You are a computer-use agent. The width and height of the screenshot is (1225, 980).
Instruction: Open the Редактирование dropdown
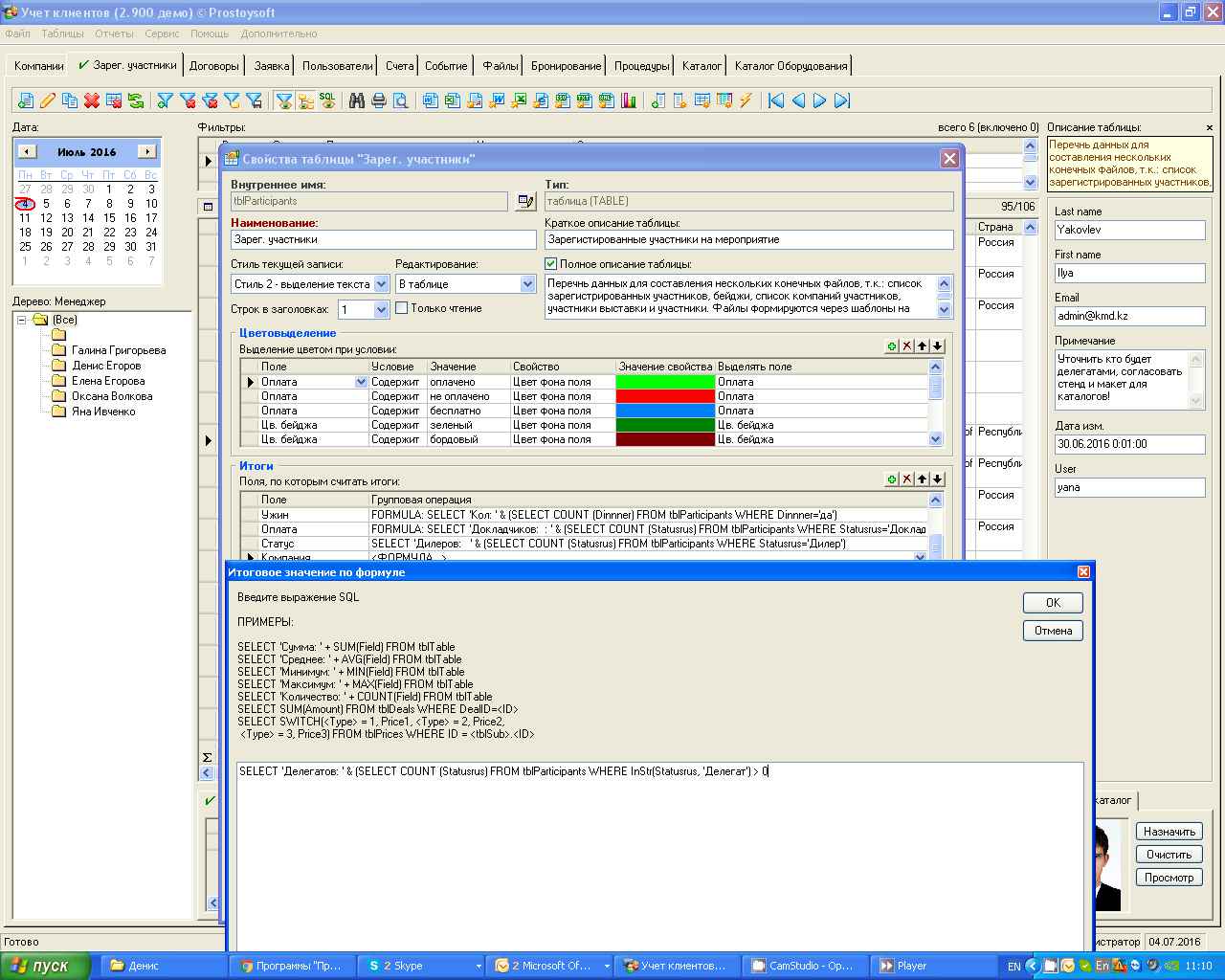coord(527,284)
